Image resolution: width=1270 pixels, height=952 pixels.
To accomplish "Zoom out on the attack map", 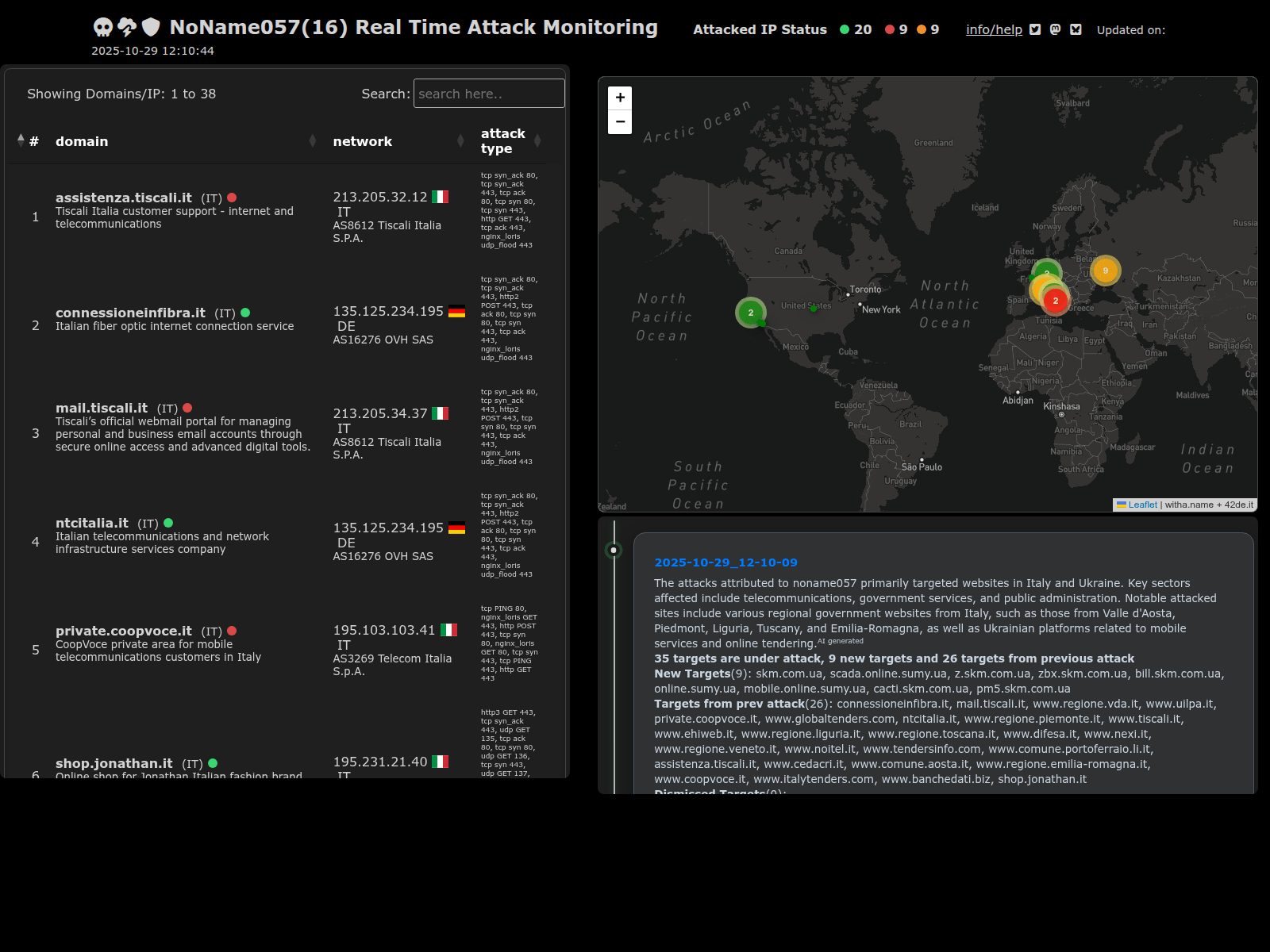I will point(620,122).
